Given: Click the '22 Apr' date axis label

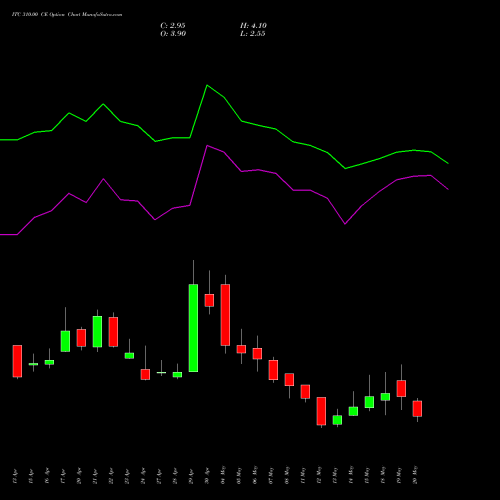Looking at the screenshot, I should 112,476.
